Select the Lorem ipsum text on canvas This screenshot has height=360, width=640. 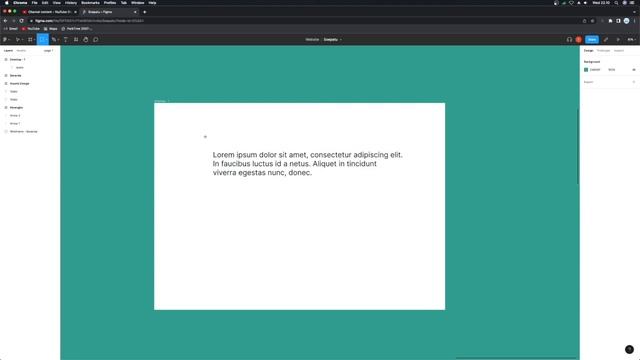(x=307, y=164)
